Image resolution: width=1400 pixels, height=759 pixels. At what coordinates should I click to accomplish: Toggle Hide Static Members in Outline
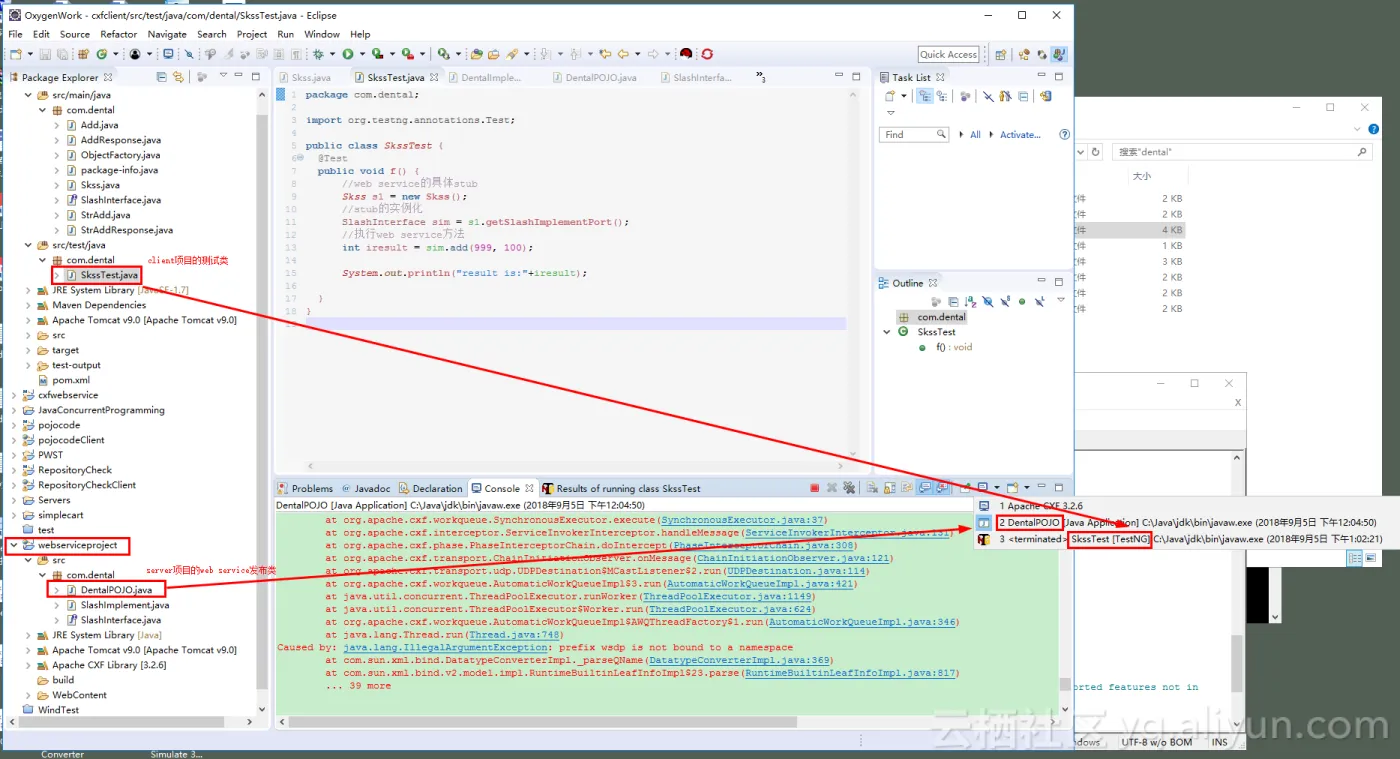coord(1005,301)
